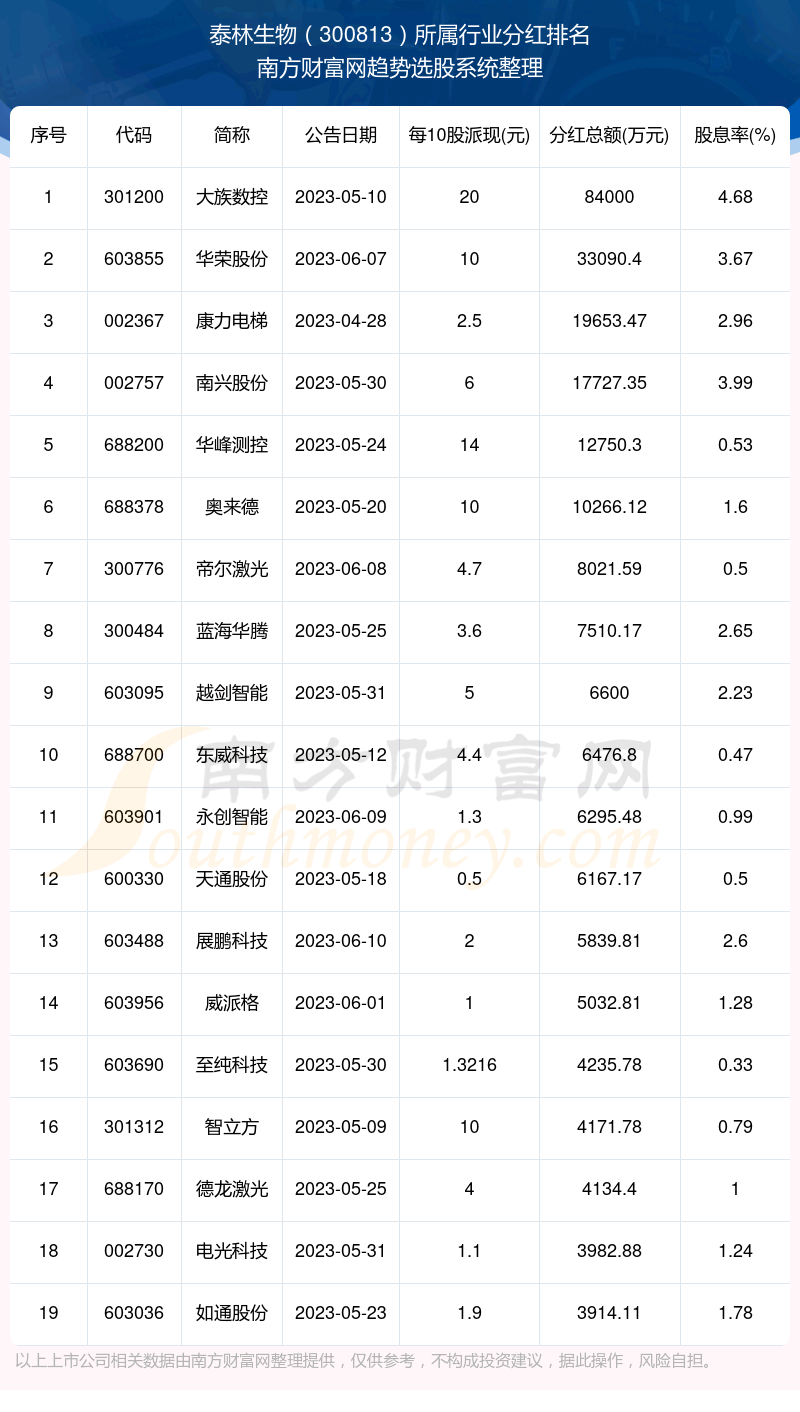
Task: Click stock code 688200
Action: (x=134, y=445)
